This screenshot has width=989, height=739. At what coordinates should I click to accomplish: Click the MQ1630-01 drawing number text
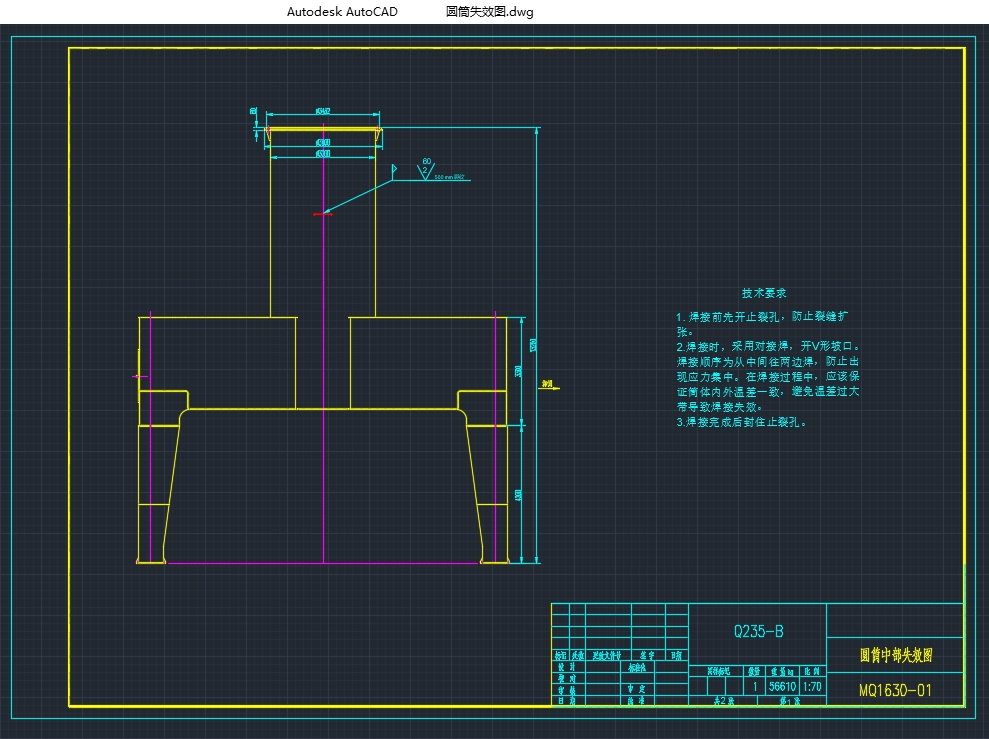895,690
